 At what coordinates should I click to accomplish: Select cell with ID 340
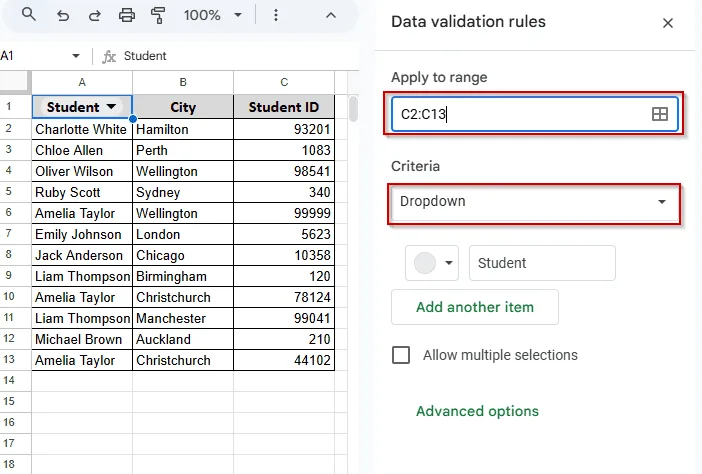[x=284, y=192]
